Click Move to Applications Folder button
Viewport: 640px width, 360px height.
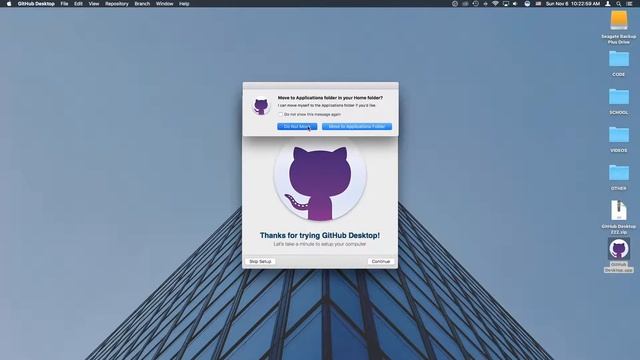coord(357,127)
